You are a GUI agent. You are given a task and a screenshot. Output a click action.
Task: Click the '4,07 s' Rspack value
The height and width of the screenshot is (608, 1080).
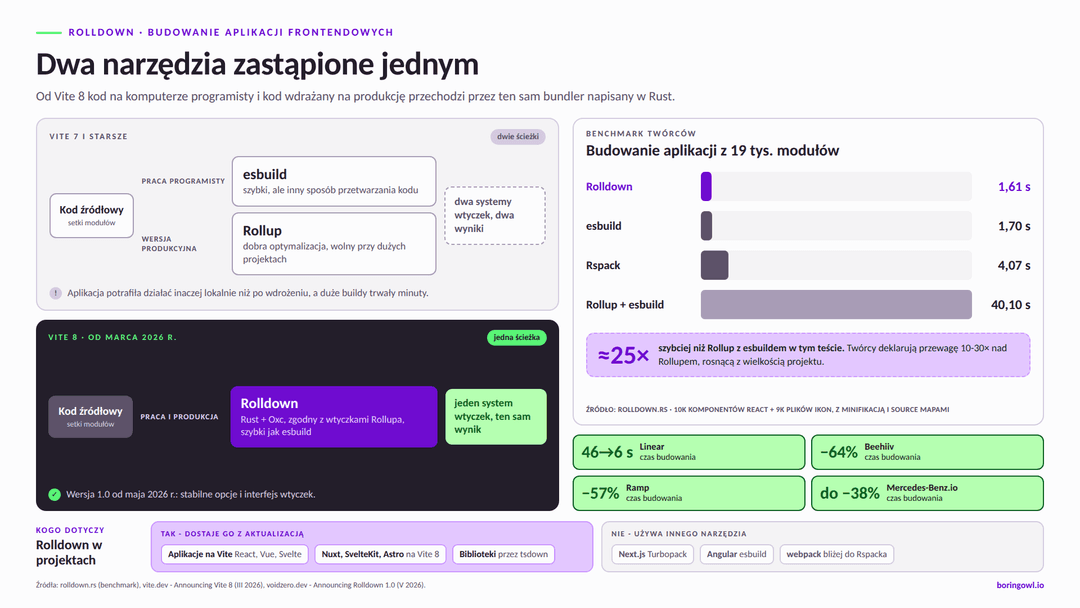[x=1014, y=265]
